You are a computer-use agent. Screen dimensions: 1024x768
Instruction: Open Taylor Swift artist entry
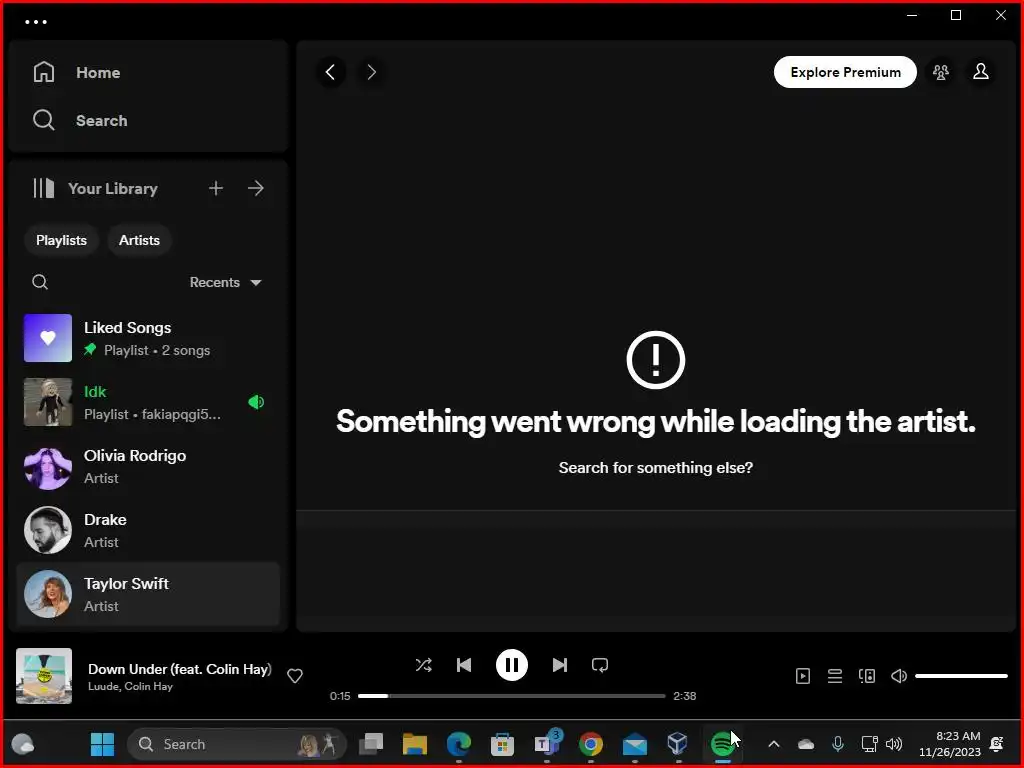pyautogui.click(x=149, y=594)
